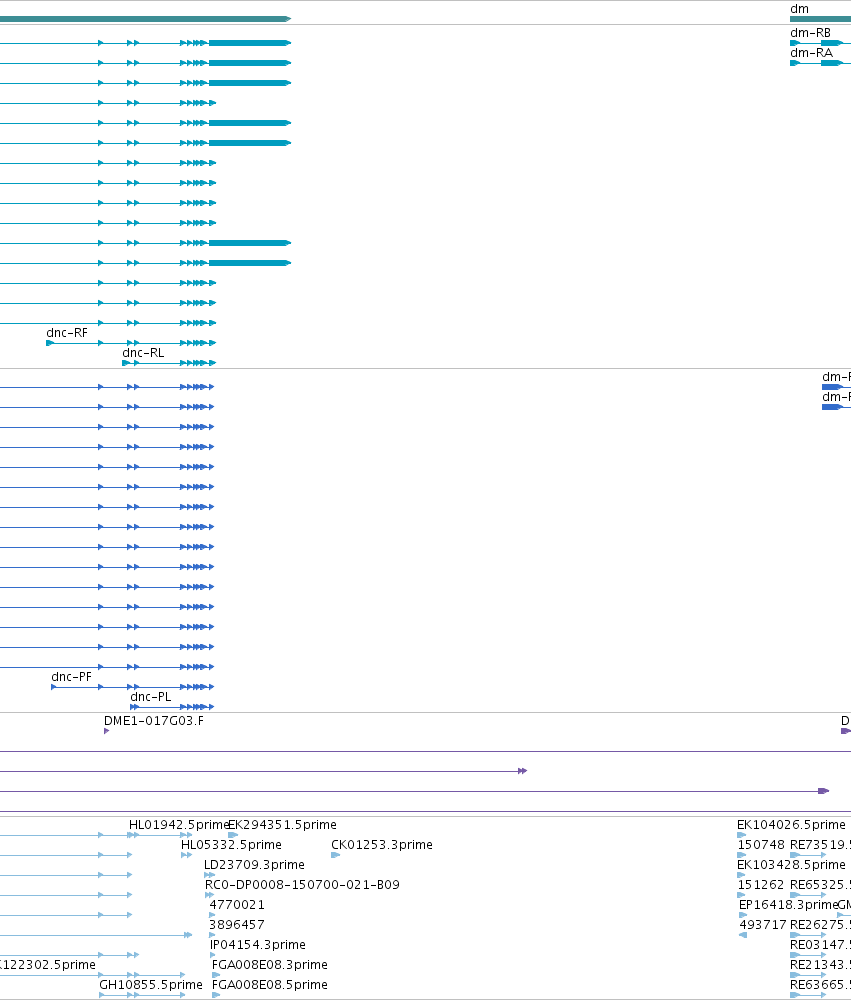Select the IP04154.3prime label
The width and height of the screenshot is (851, 1000).
tap(258, 945)
